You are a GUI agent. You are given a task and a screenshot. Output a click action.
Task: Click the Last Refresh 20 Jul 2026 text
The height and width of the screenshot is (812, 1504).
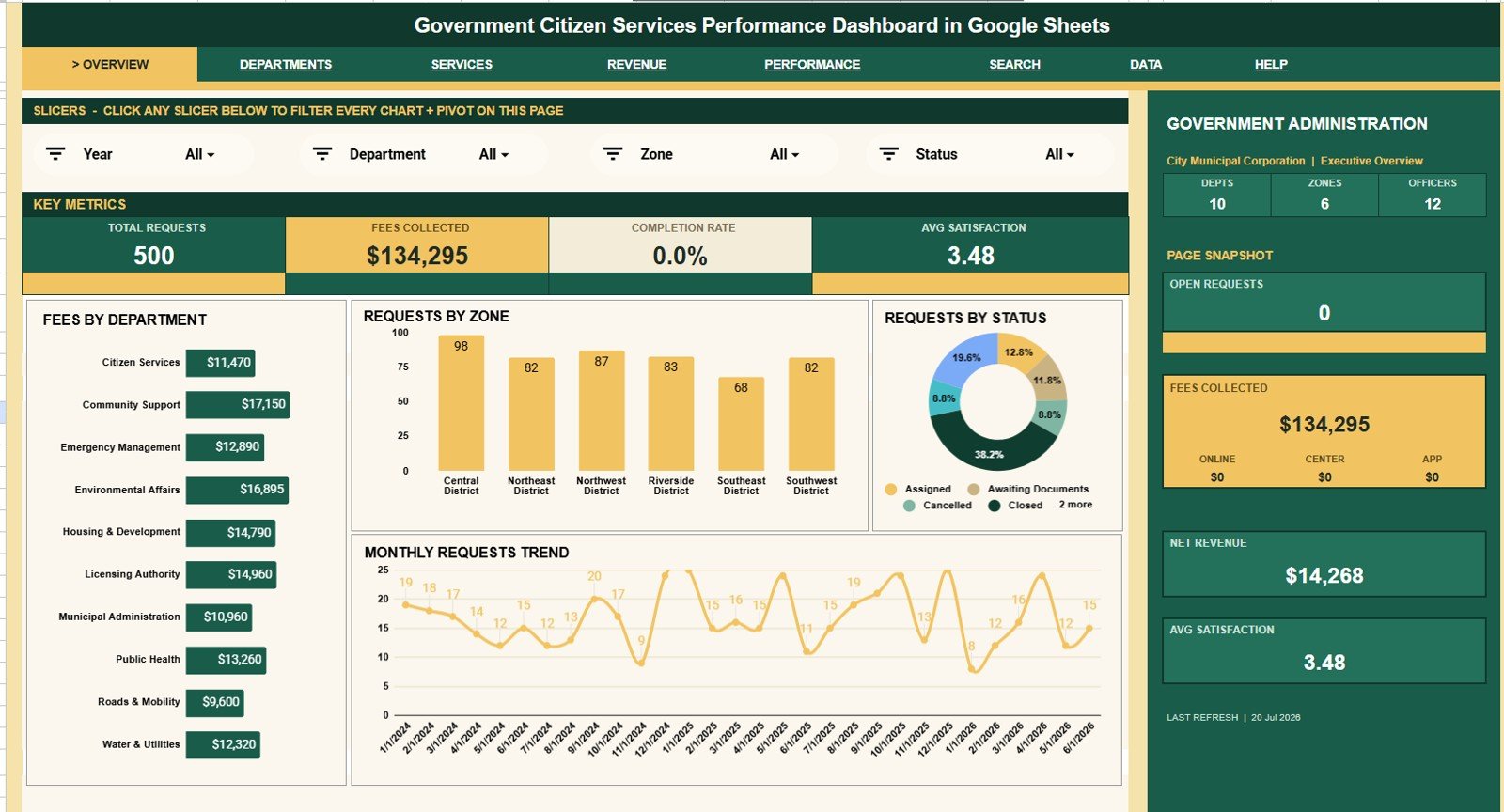(x=1233, y=717)
